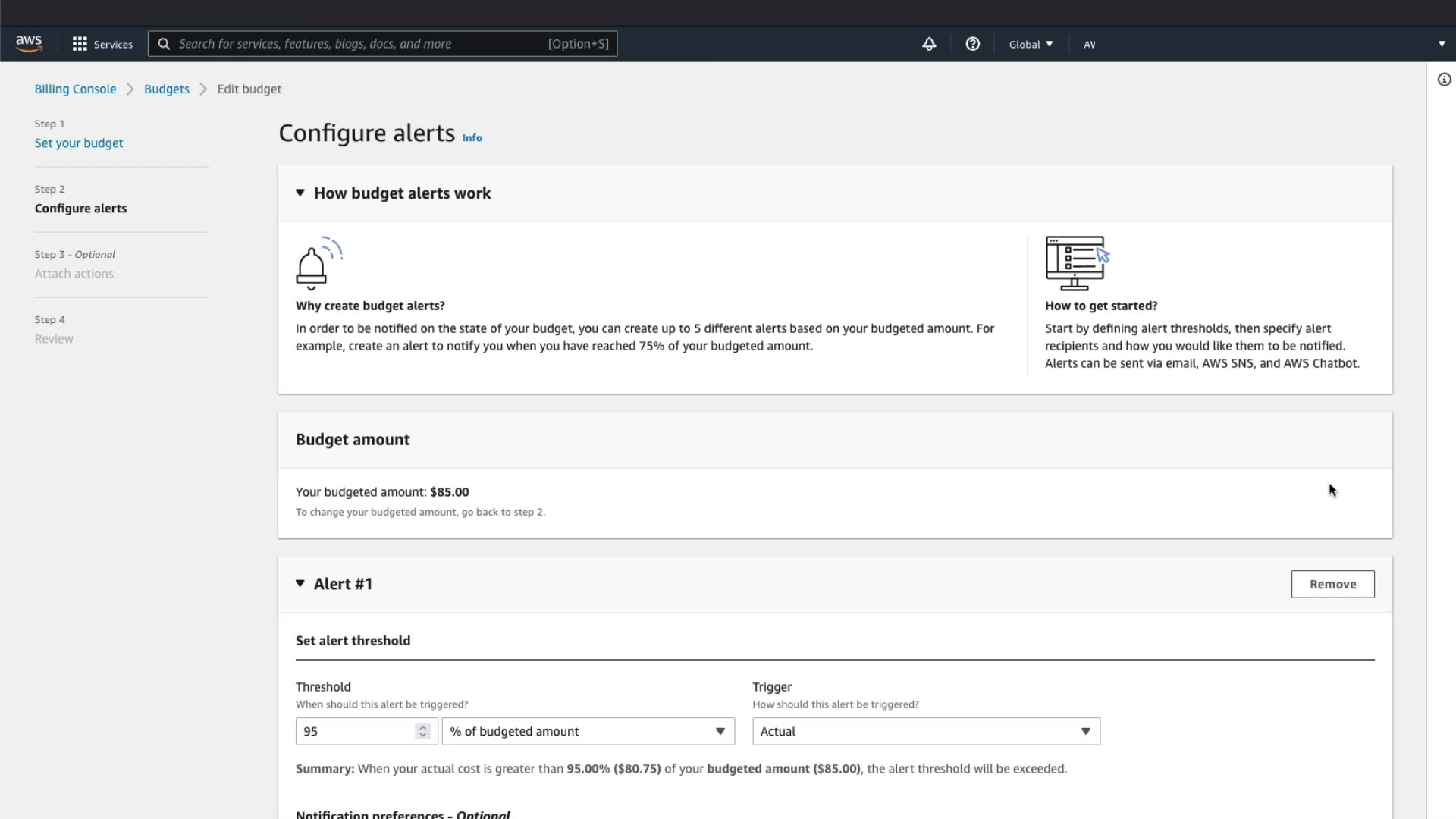Click the Info link beside Configure alerts
The width and height of the screenshot is (1456, 819).
(472, 137)
